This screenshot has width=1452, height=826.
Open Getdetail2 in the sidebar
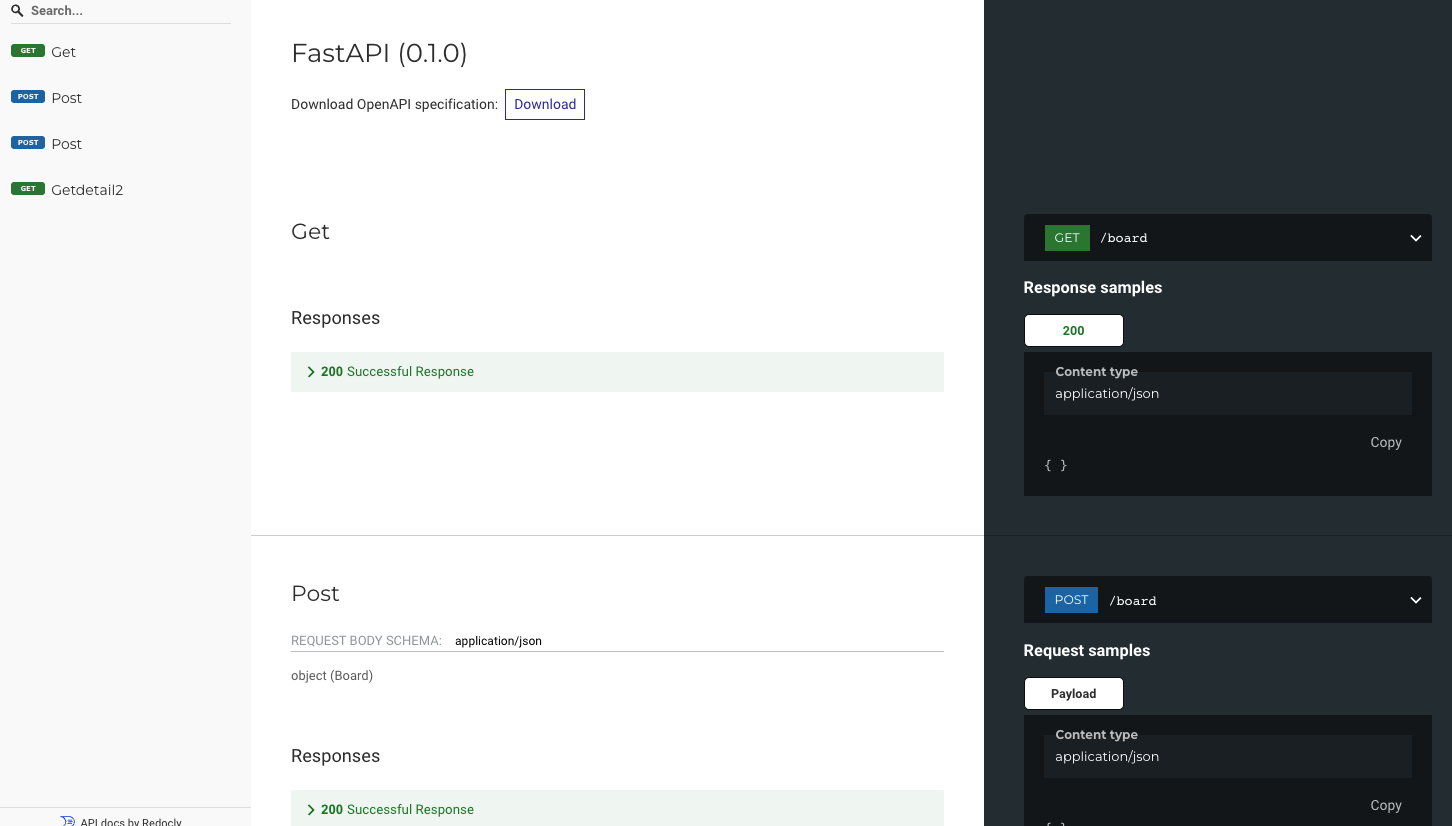coord(125,190)
